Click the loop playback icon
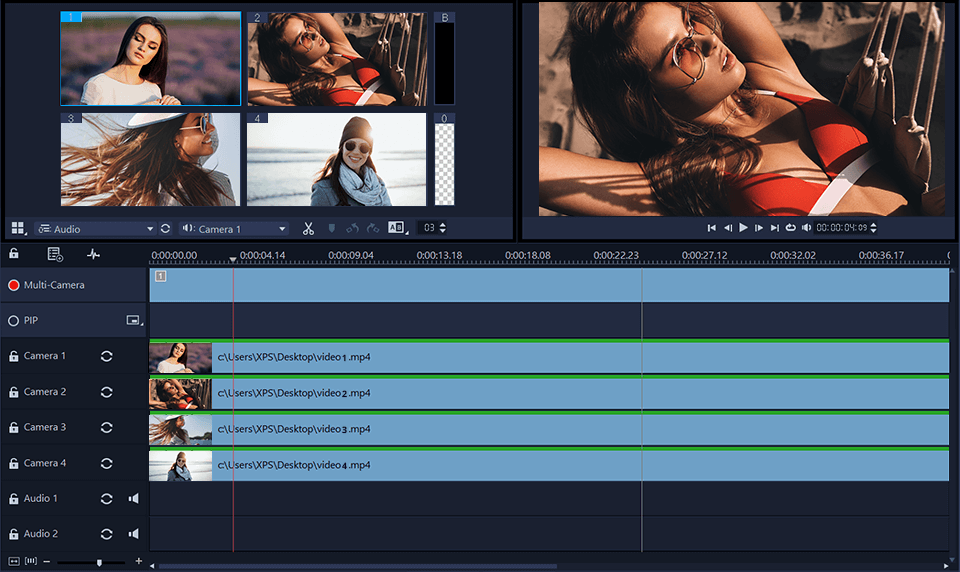The width and height of the screenshot is (960, 572). [x=790, y=228]
